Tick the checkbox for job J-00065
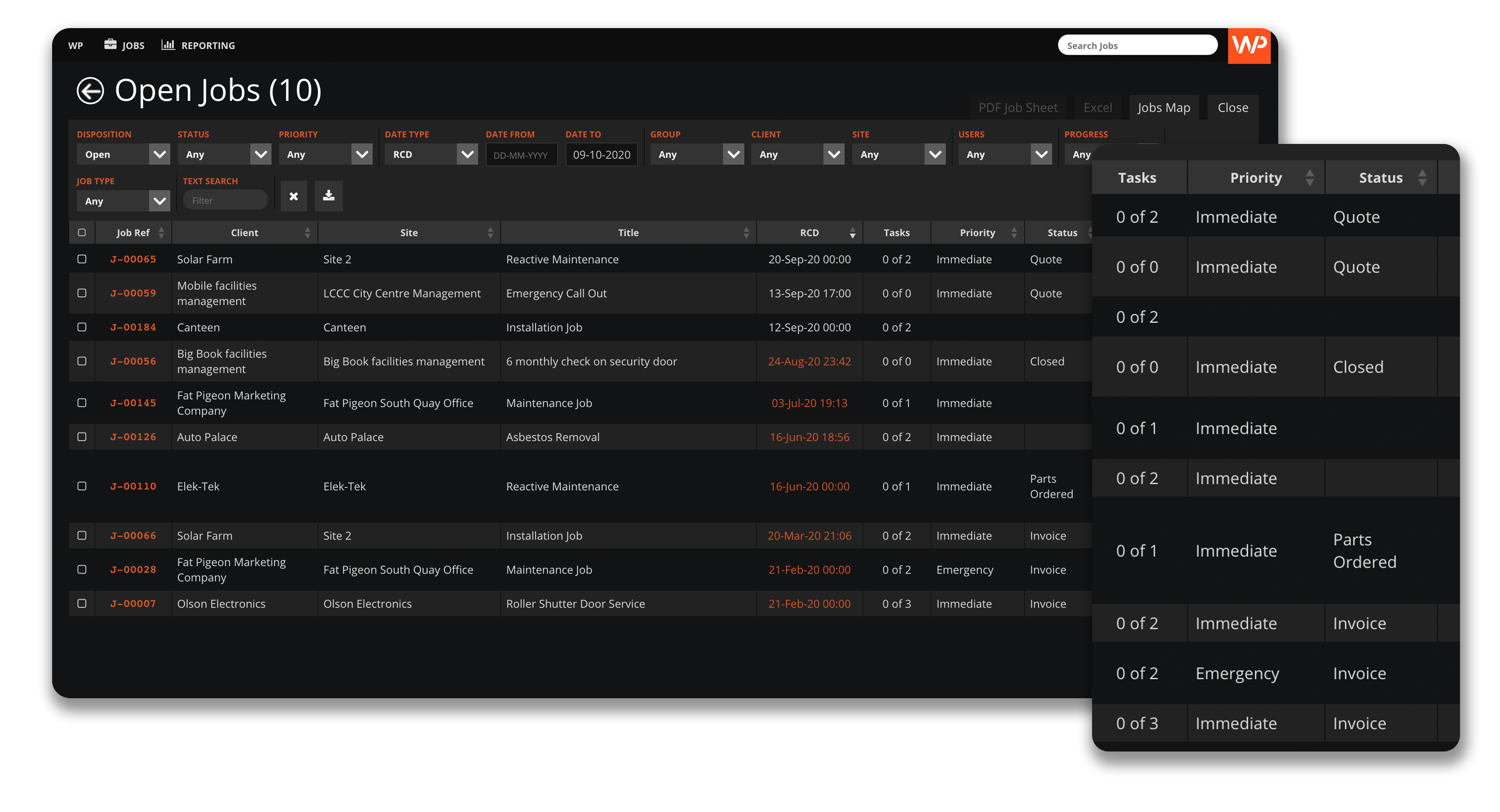The height and width of the screenshot is (812, 1500). pos(82,259)
